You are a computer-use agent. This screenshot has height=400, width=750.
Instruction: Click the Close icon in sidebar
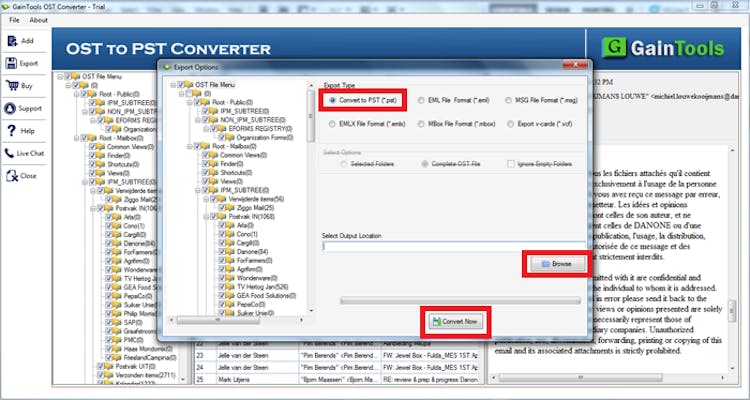coord(12,176)
